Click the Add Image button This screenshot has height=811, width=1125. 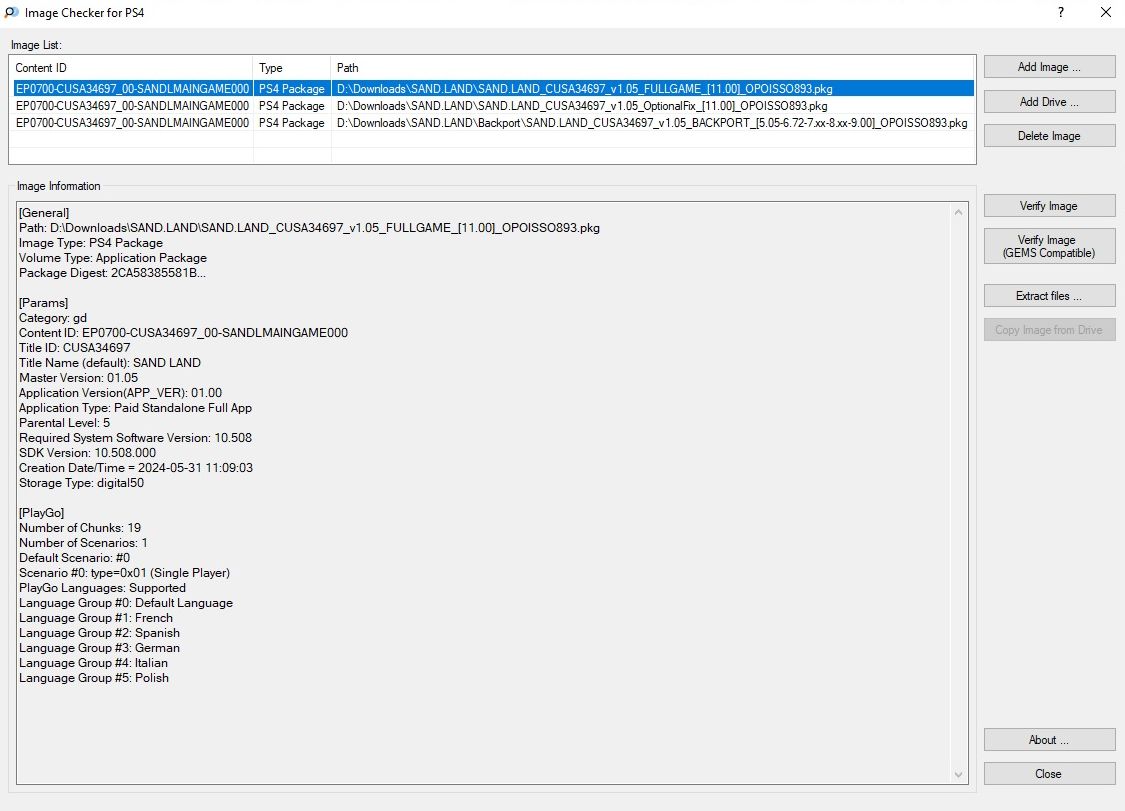tap(1049, 67)
